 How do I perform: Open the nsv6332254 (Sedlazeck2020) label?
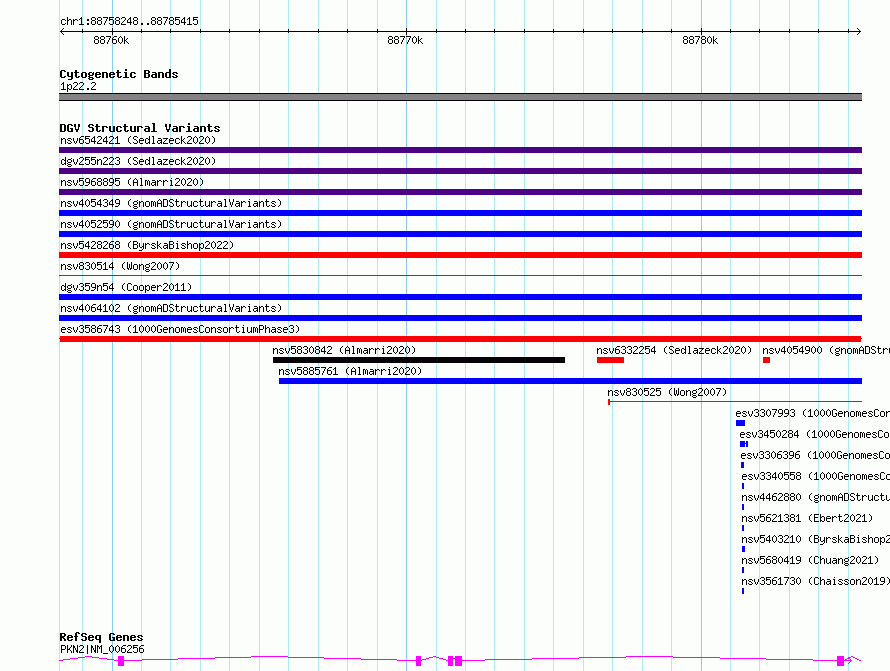(674, 350)
